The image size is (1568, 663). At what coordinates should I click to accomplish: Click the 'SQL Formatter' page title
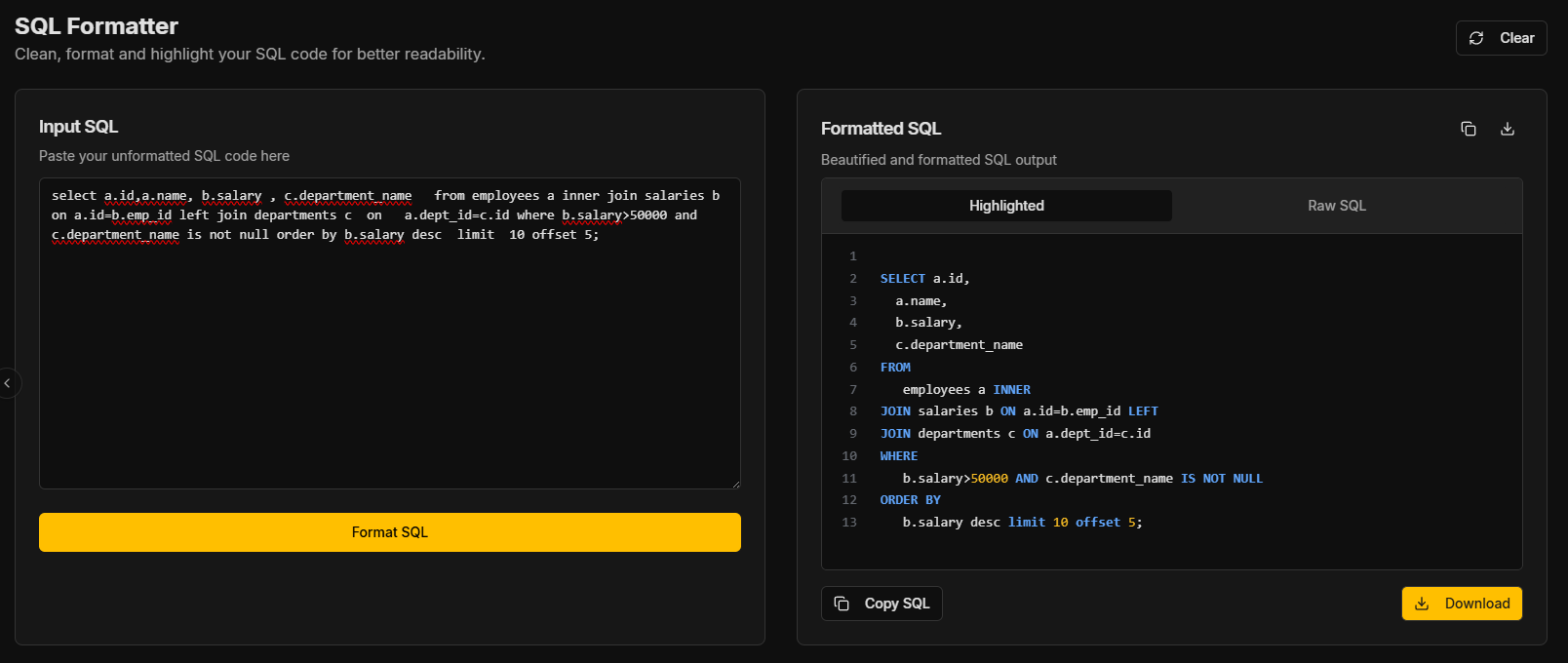point(97,26)
